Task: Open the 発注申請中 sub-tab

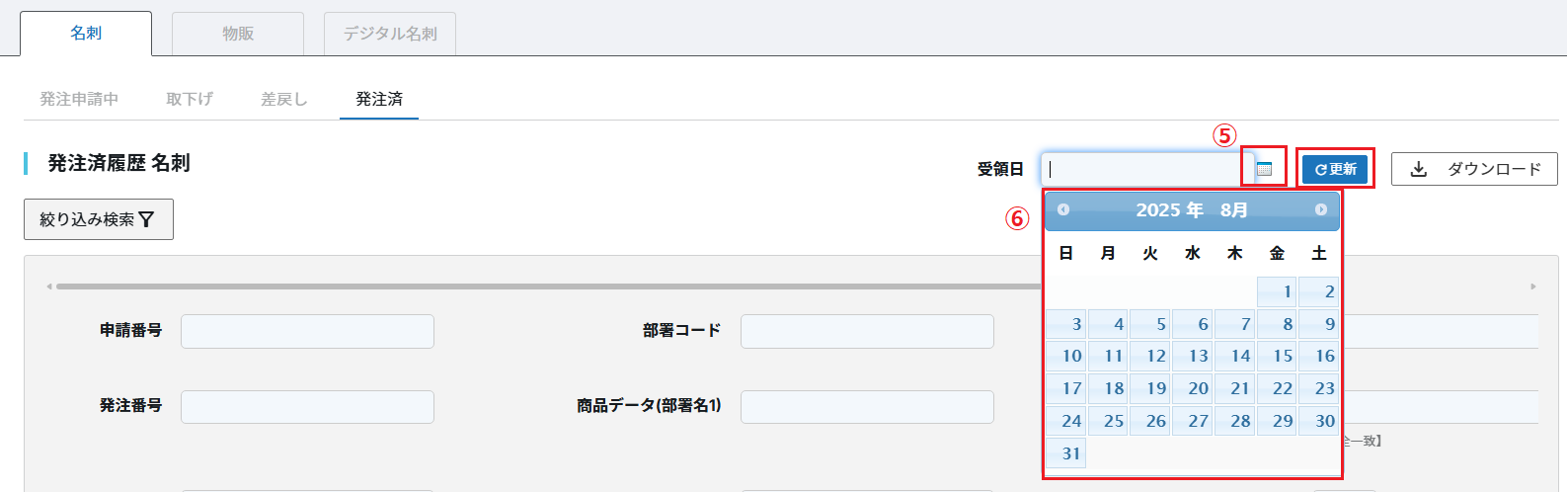Action: click(x=79, y=99)
